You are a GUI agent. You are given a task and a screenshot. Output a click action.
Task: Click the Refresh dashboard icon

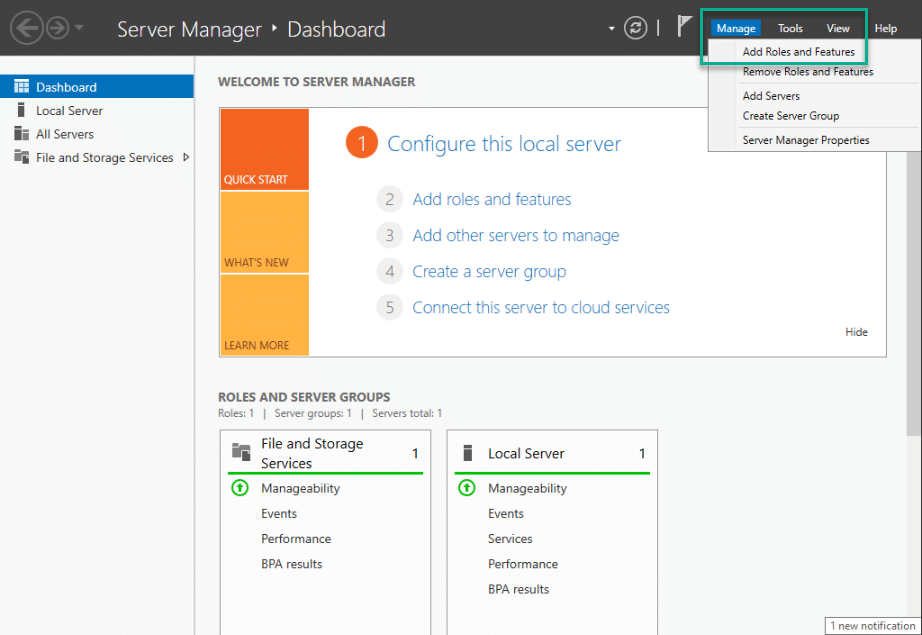[x=635, y=28]
